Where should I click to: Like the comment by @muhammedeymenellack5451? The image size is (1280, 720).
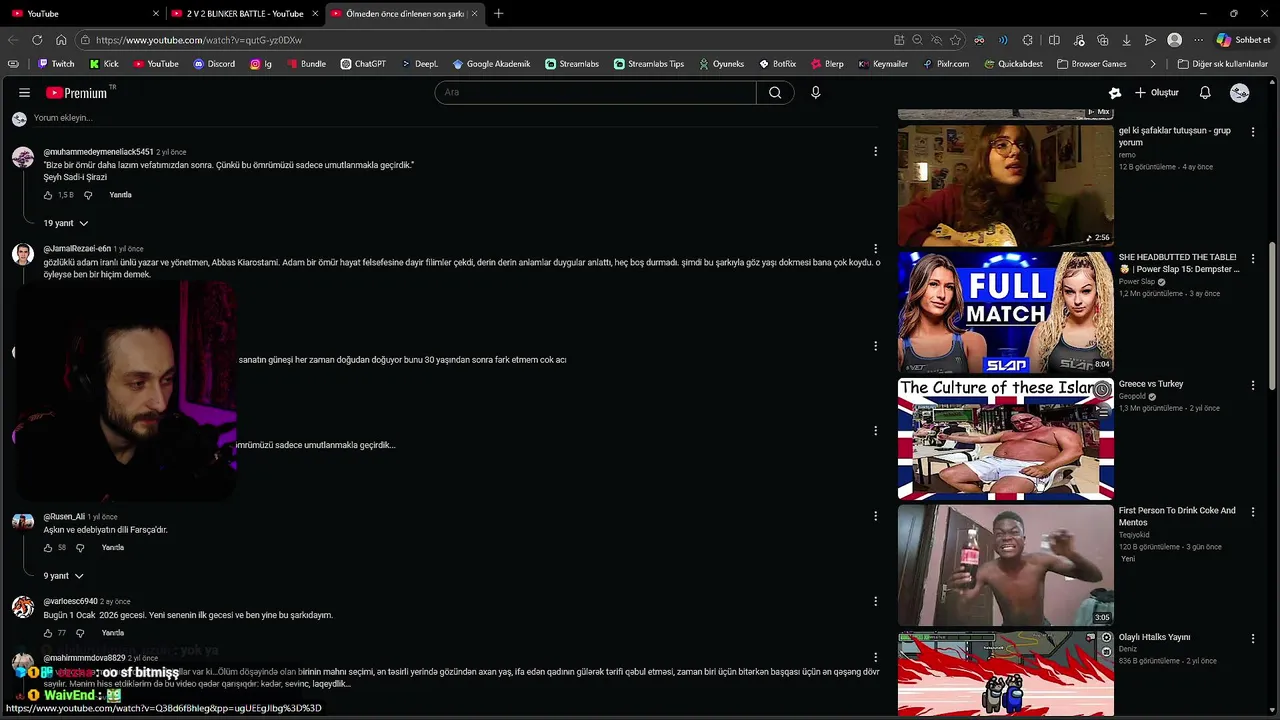48,195
